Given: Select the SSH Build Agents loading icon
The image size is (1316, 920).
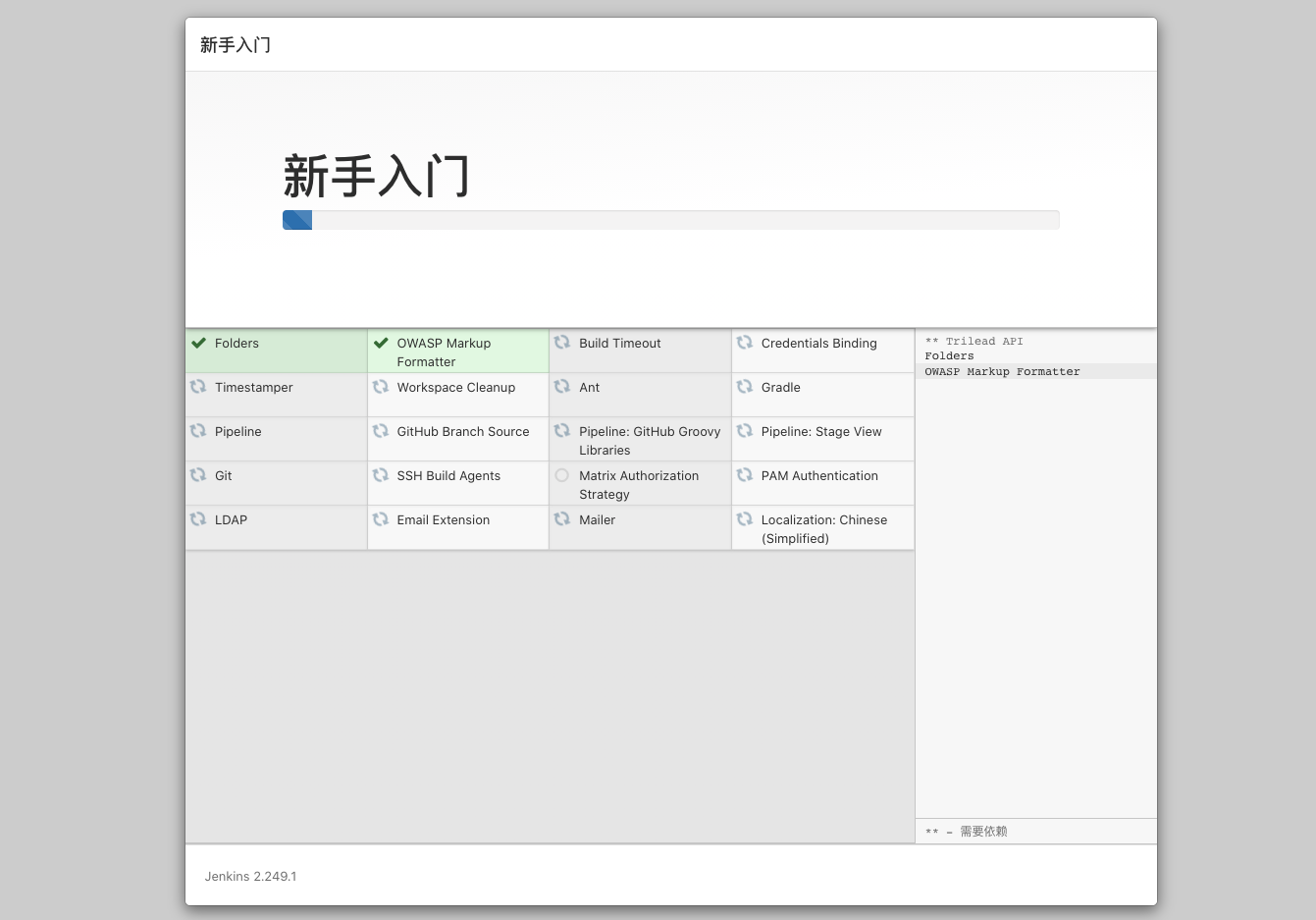Looking at the screenshot, I should click(381, 475).
